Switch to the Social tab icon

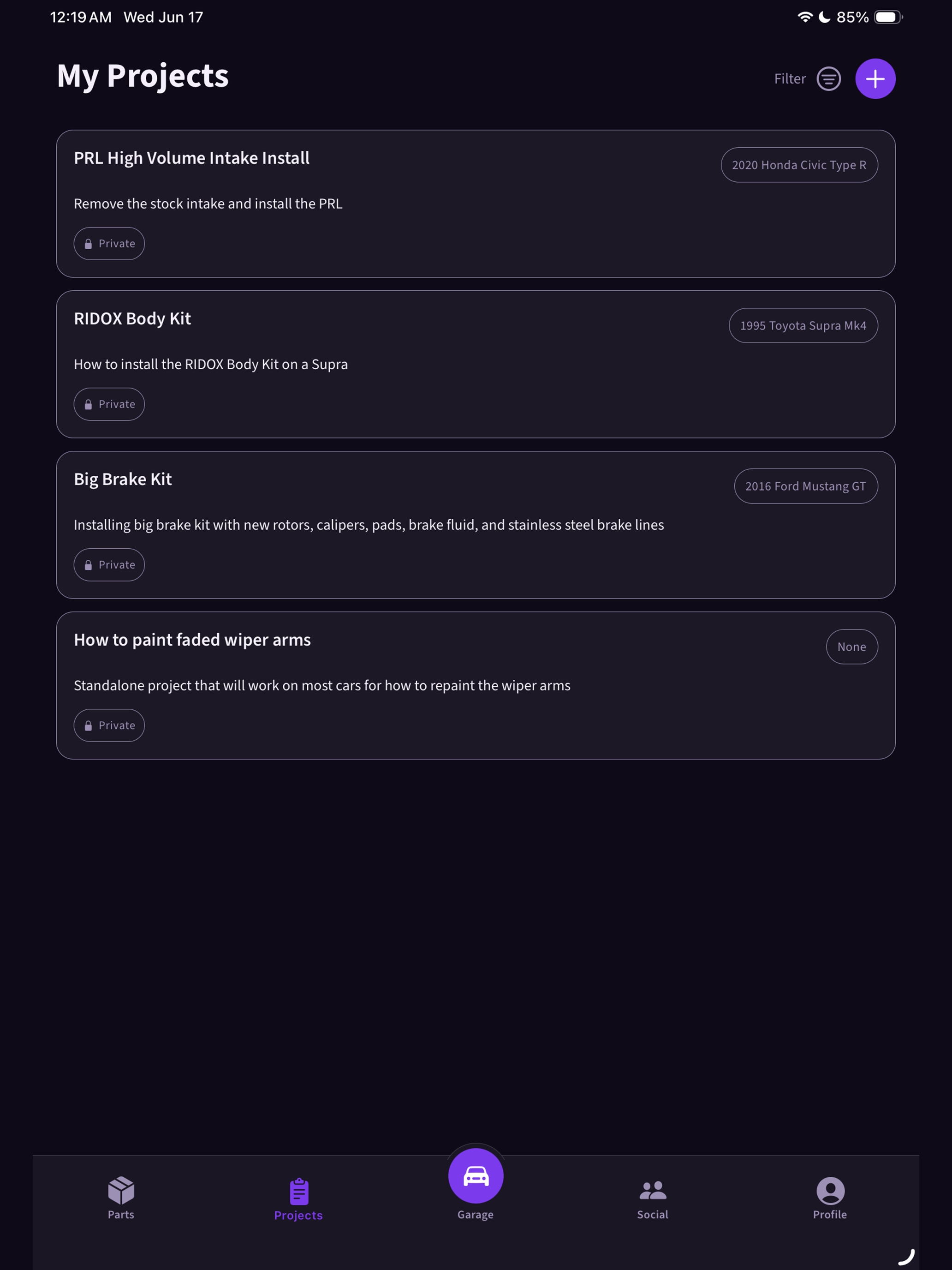653,1190
